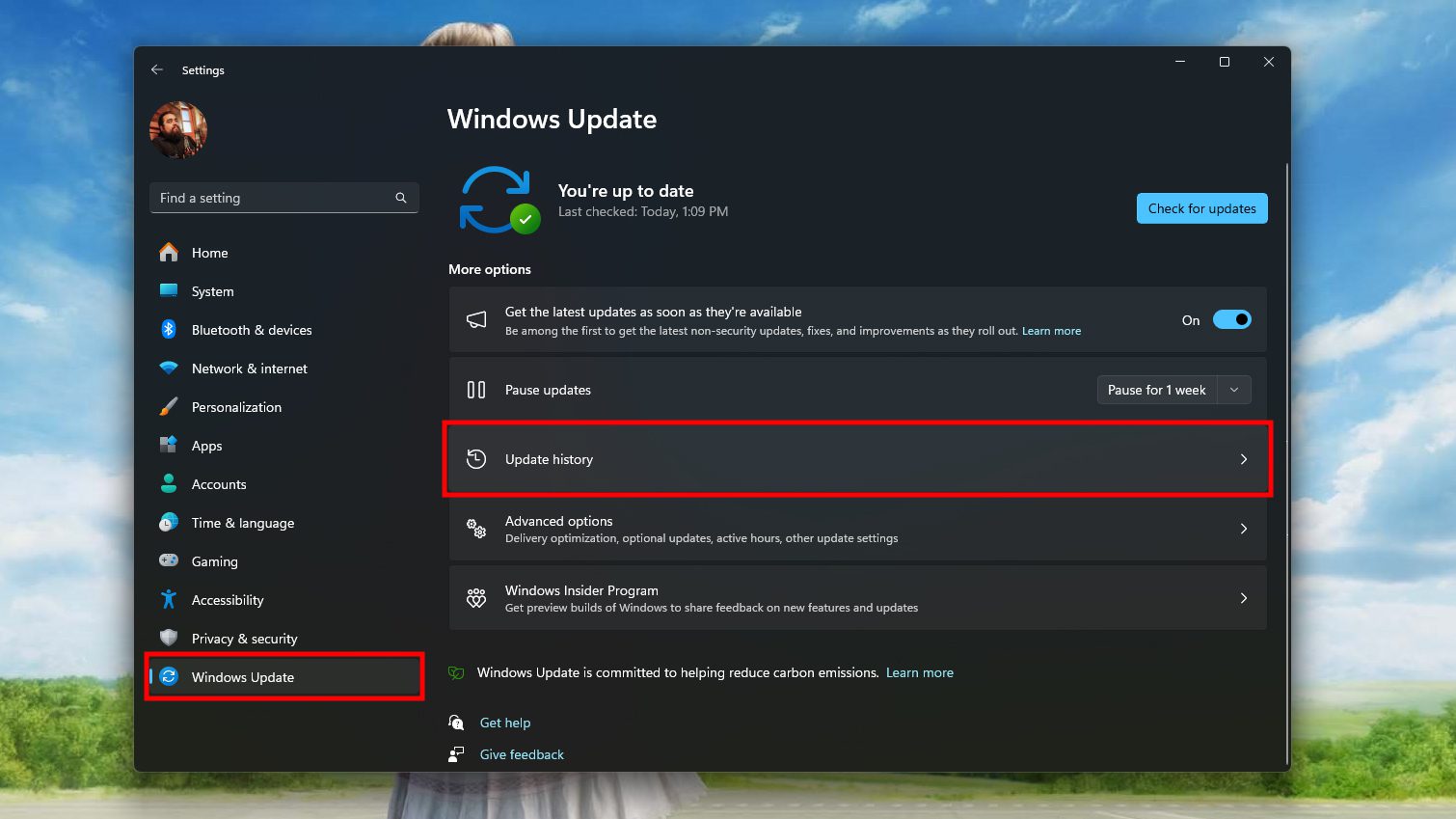Click the Update history clock icon
The height and width of the screenshot is (819, 1456).
[x=476, y=459]
